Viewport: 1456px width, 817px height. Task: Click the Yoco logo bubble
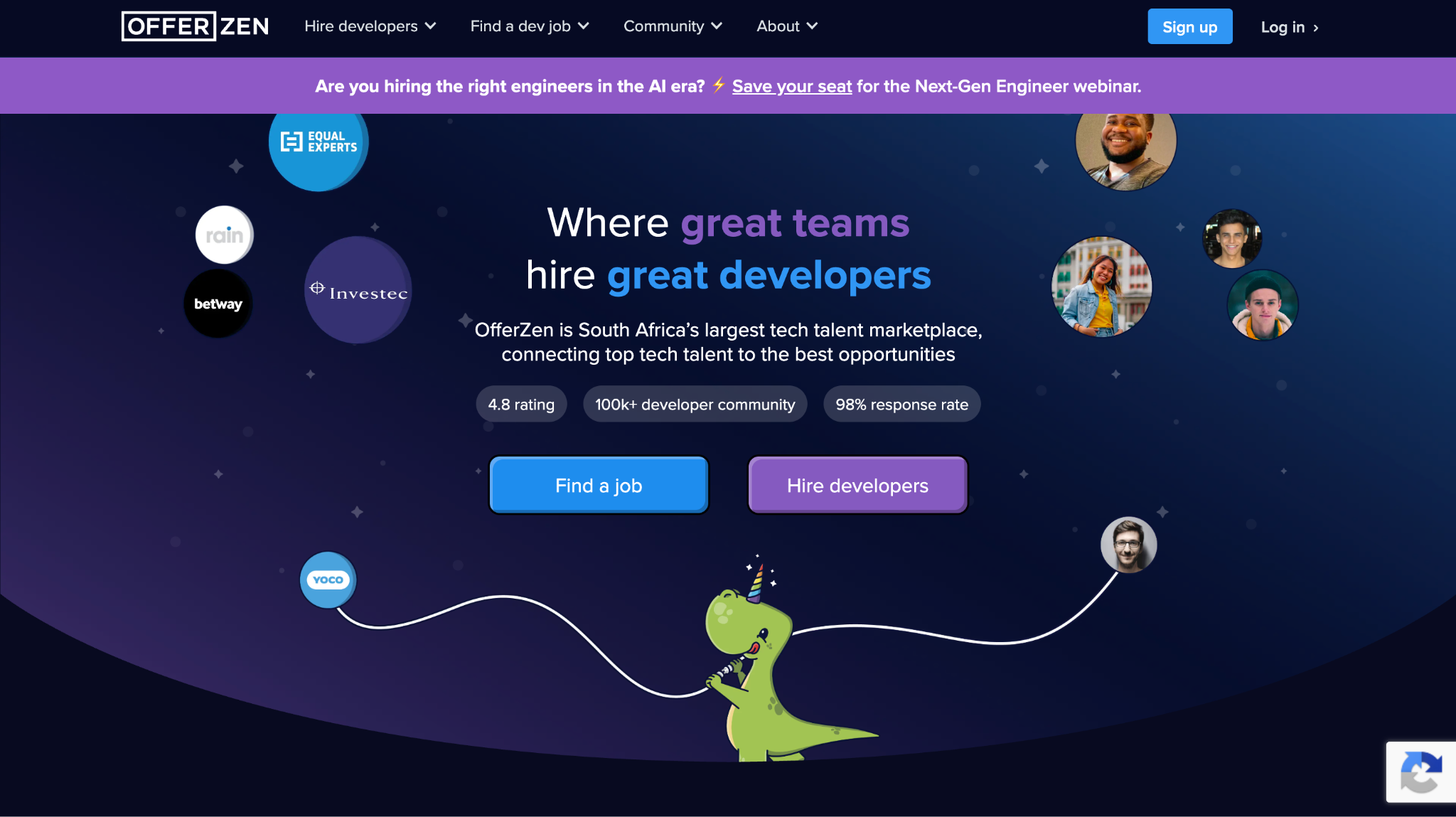pyautogui.click(x=328, y=580)
